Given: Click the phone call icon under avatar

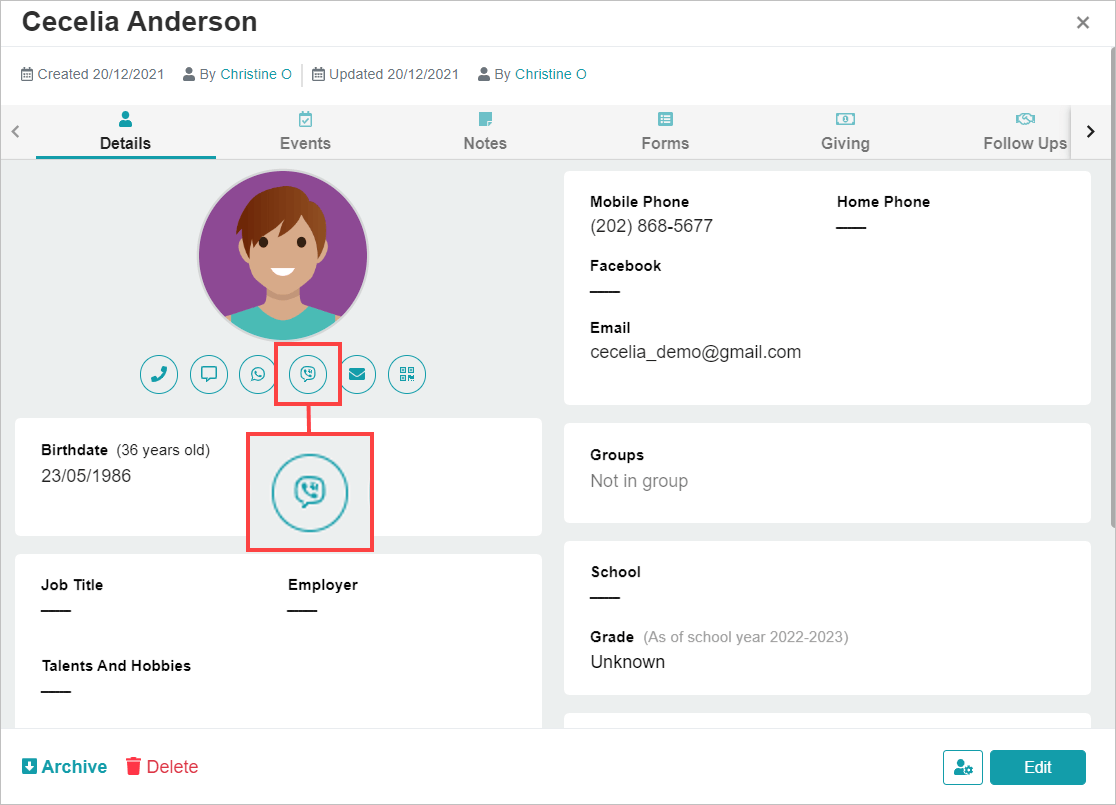Looking at the screenshot, I should [x=159, y=374].
